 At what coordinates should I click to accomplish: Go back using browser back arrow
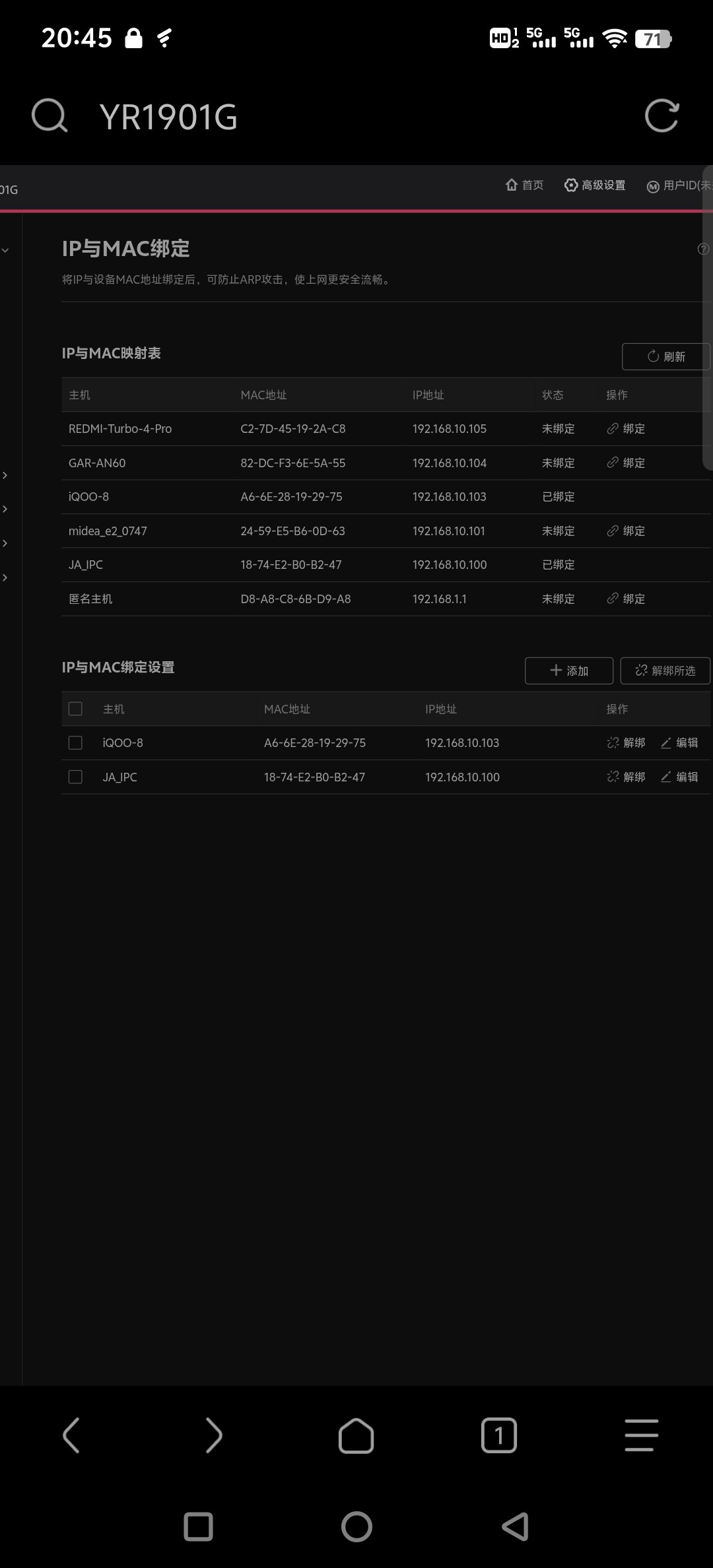(x=71, y=1435)
